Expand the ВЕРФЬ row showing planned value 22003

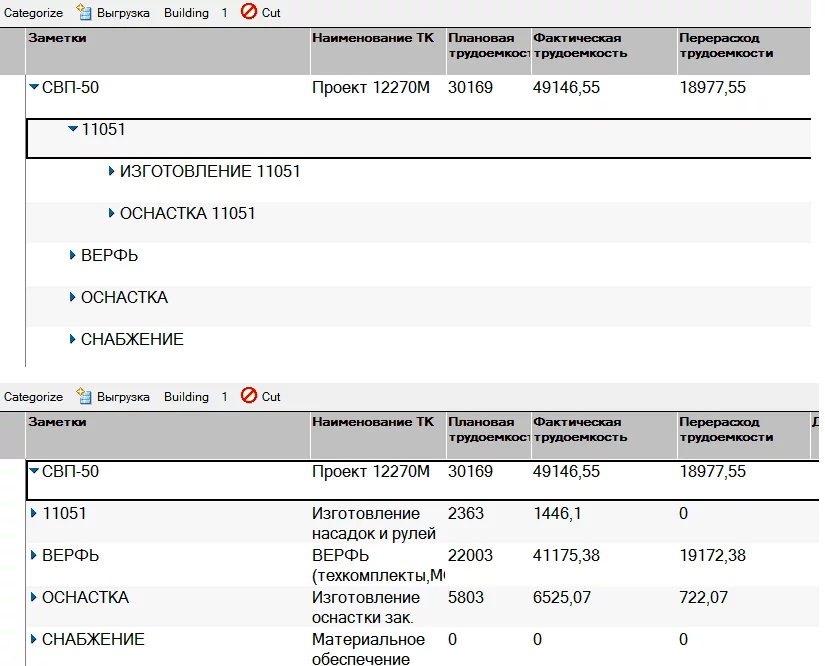34,556
